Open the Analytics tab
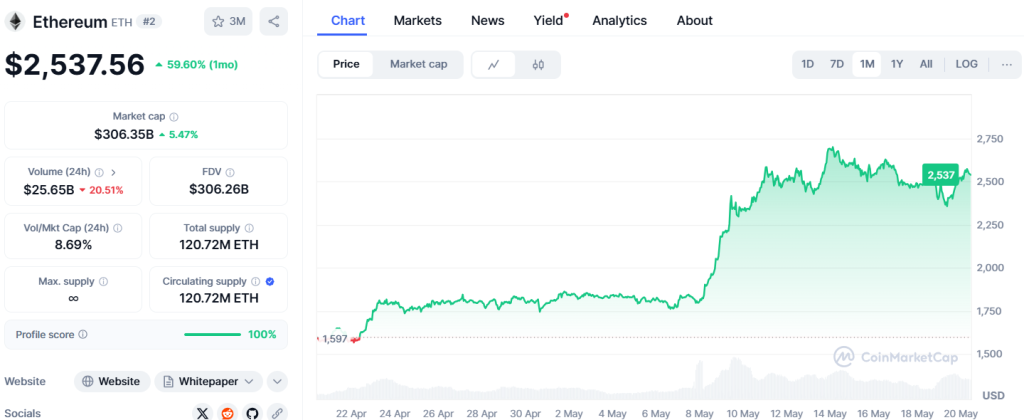The height and width of the screenshot is (420, 1024). (x=619, y=21)
